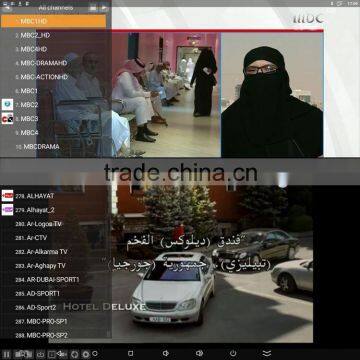360x360 pixels.
Task: Go back using header arrow beside All channels
Action: coord(6,8)
